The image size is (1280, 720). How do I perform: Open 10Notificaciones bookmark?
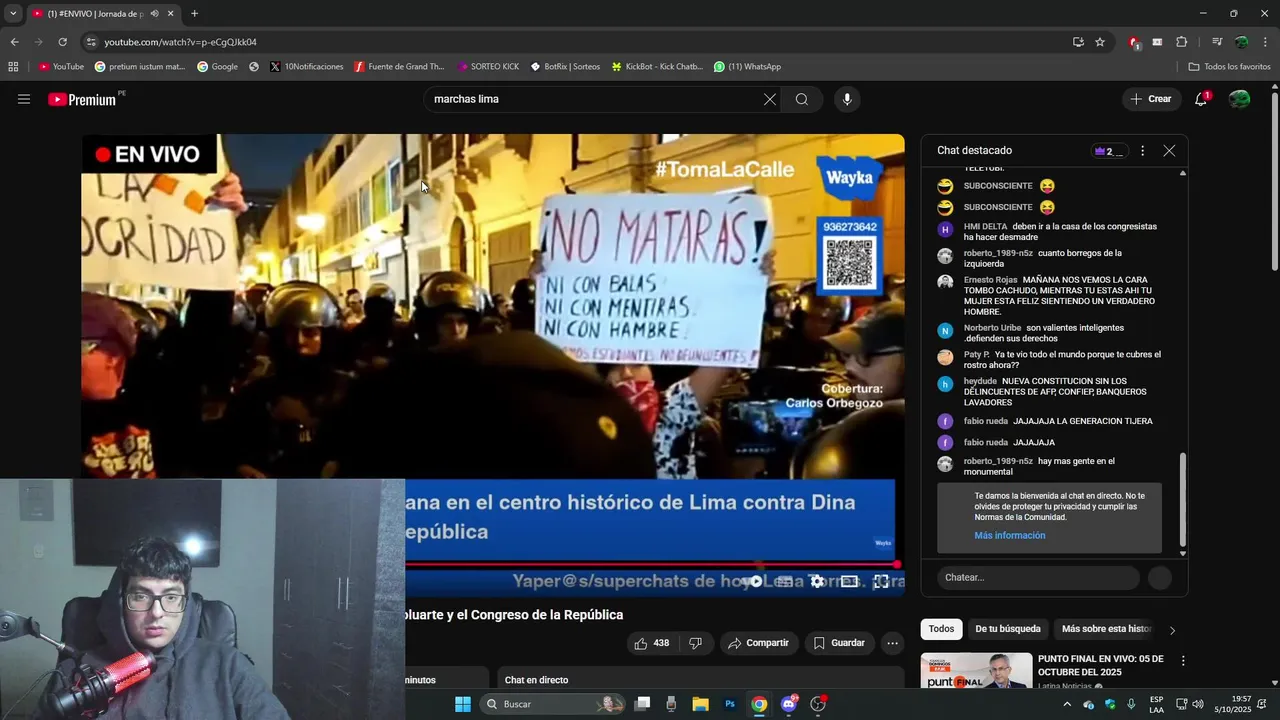306,67
